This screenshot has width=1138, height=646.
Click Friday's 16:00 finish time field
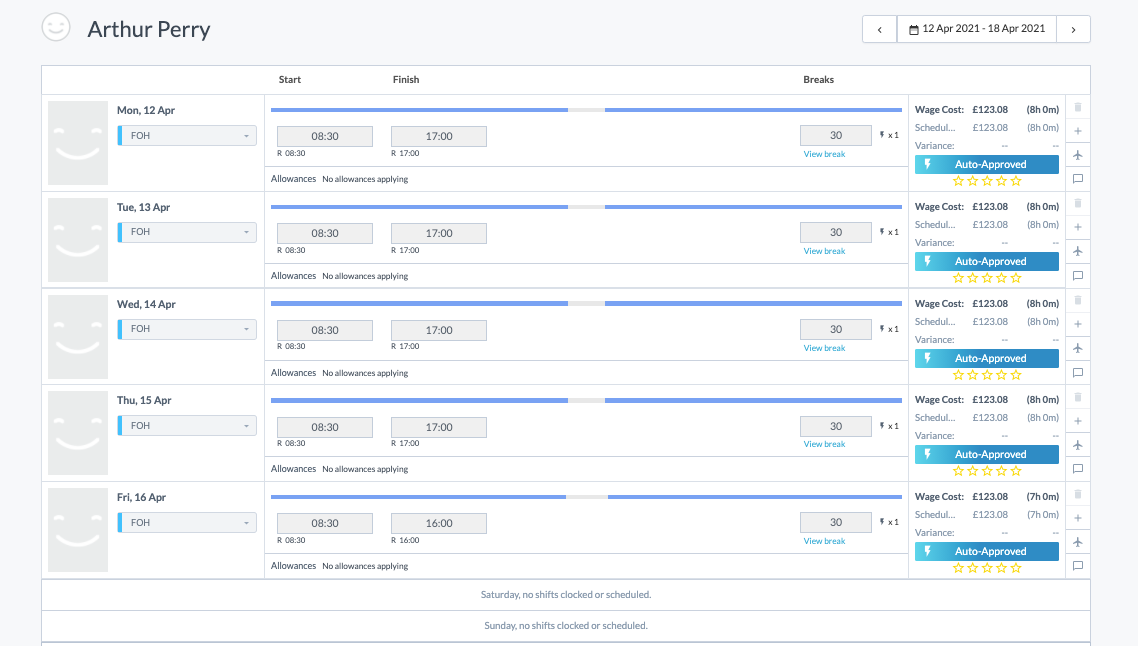pyautogui.click(x=438, y=523)
